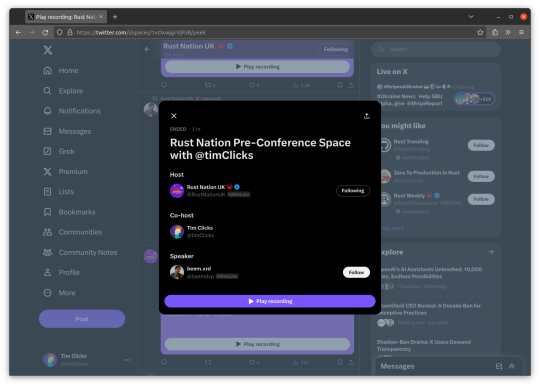Screen dimensions: 540x386
Task: Go back in browser history
Action: (19, 32)
